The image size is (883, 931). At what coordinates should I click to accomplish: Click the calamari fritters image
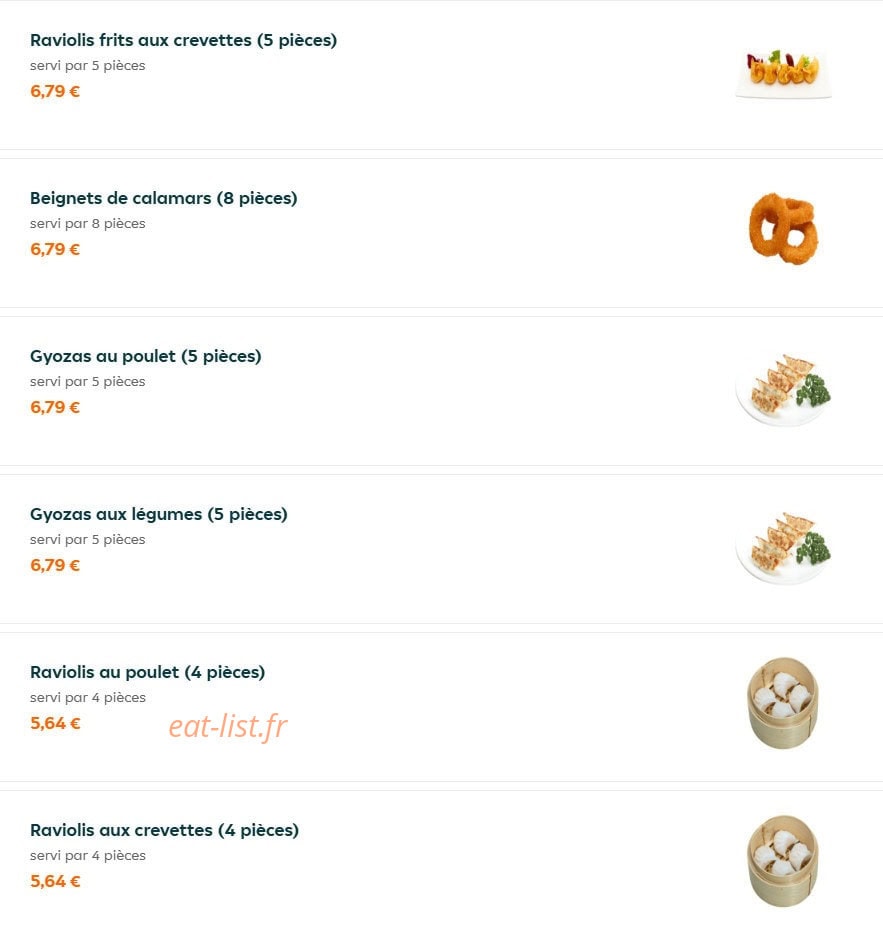[x=783, y=228]
